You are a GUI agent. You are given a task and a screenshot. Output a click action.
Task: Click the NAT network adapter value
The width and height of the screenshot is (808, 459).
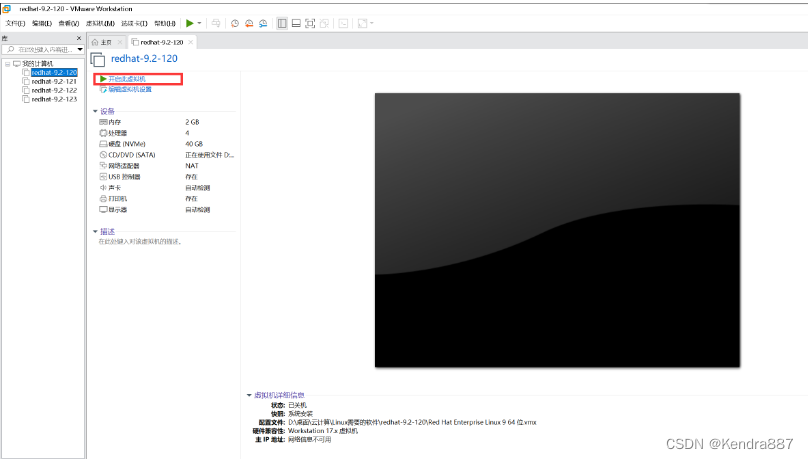pyautogui.click(x=192, y=166)
